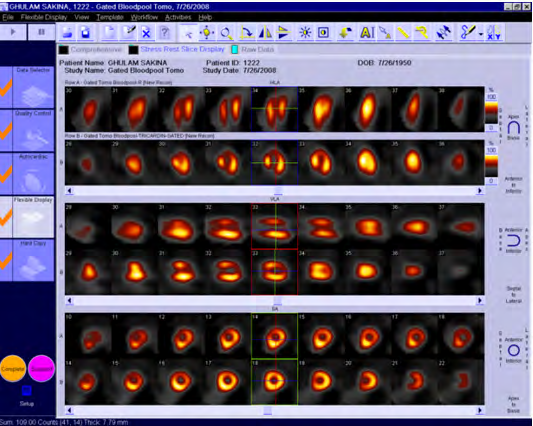Select the yellow angled measurement tool

(x=422, y=33)
